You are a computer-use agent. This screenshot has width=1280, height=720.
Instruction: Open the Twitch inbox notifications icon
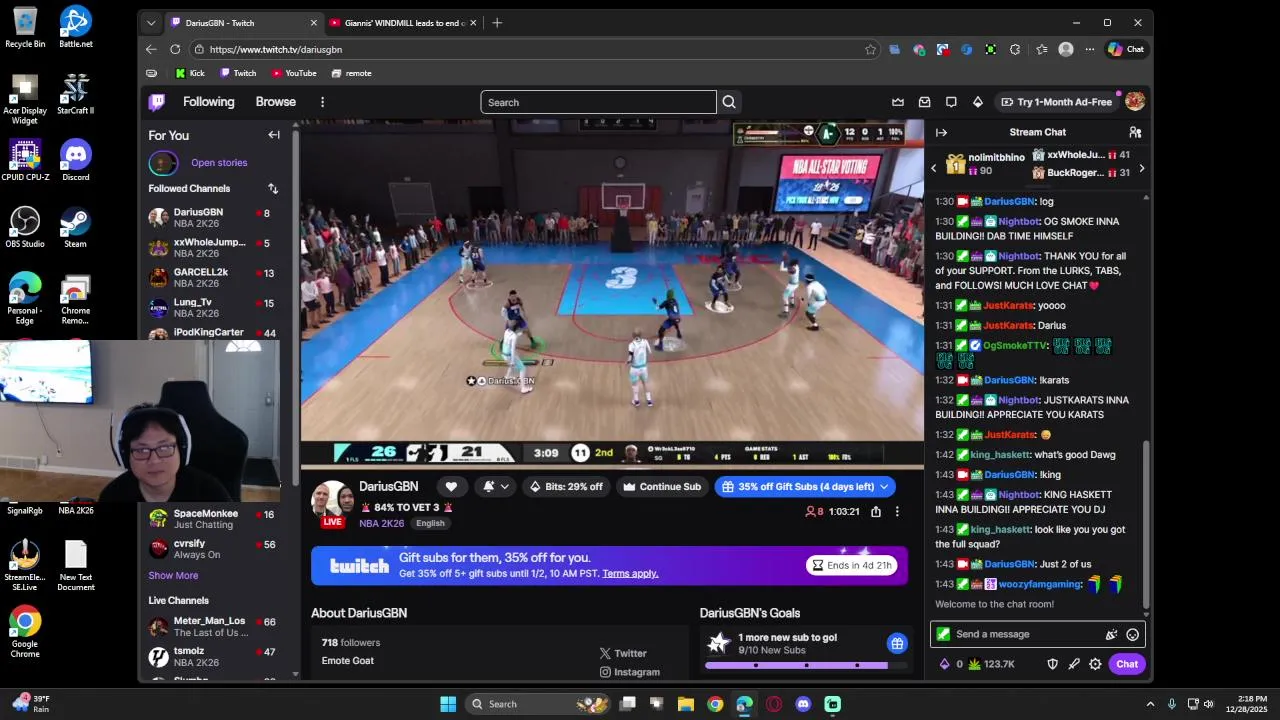pos(925,102)
